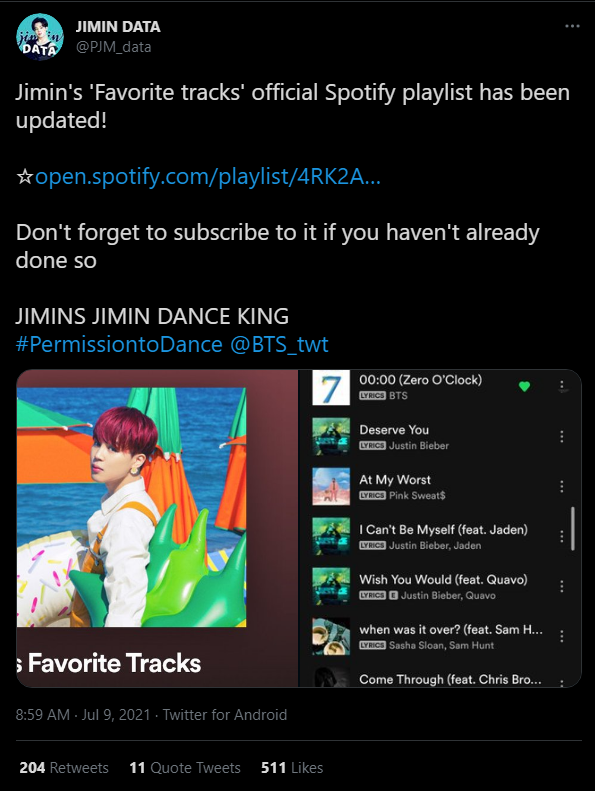Click the Zero O'Clock album cover thumbnail
Image resolution: width=595 pixels, height=791 pixels.
point(331,387)
